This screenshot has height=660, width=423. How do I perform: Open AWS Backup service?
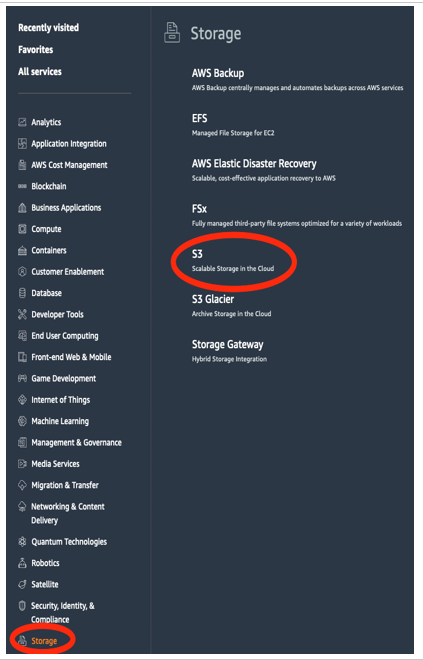tap(218, 73)
